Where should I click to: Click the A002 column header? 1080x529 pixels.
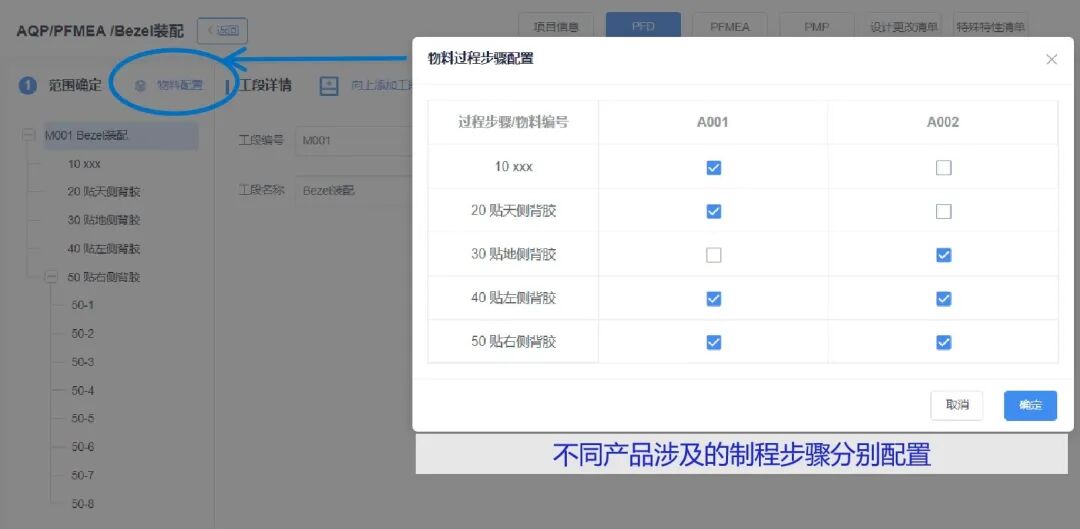coord(943,123)
